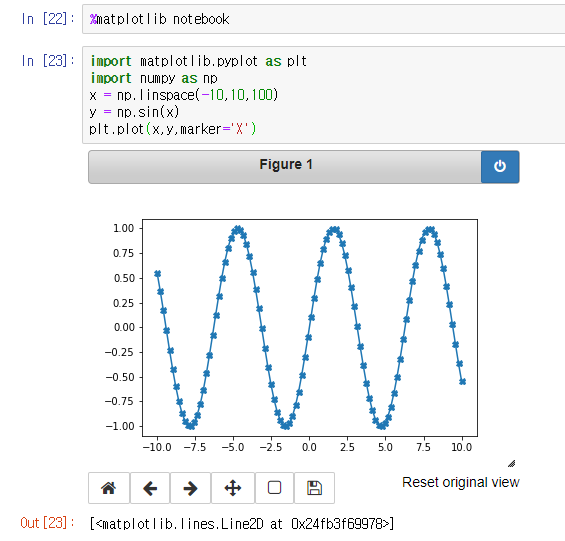Click the line 'y = np.sin(x)'

[x=134, y=112]
